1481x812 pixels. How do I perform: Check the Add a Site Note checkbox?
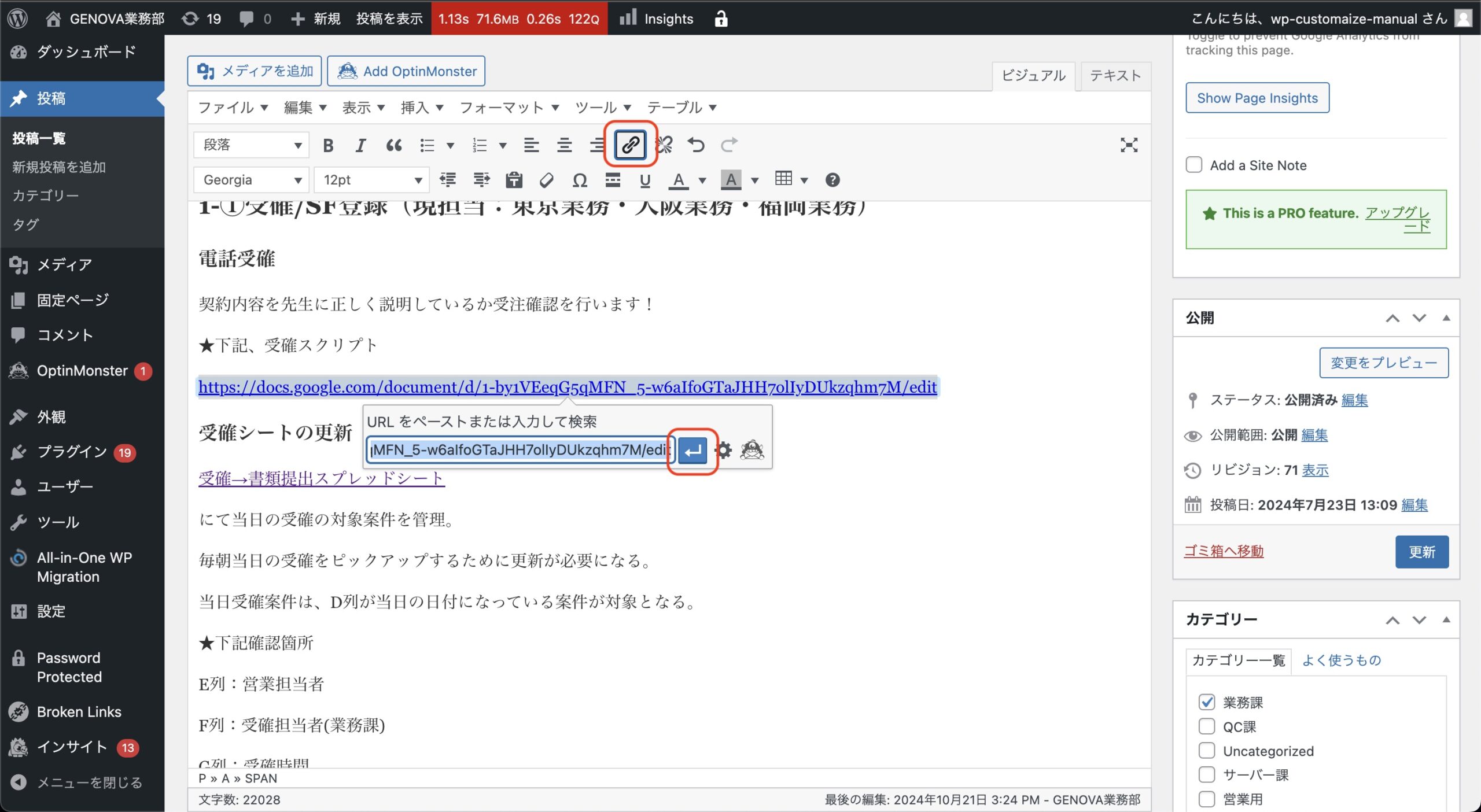click(x=1194, y=165)
